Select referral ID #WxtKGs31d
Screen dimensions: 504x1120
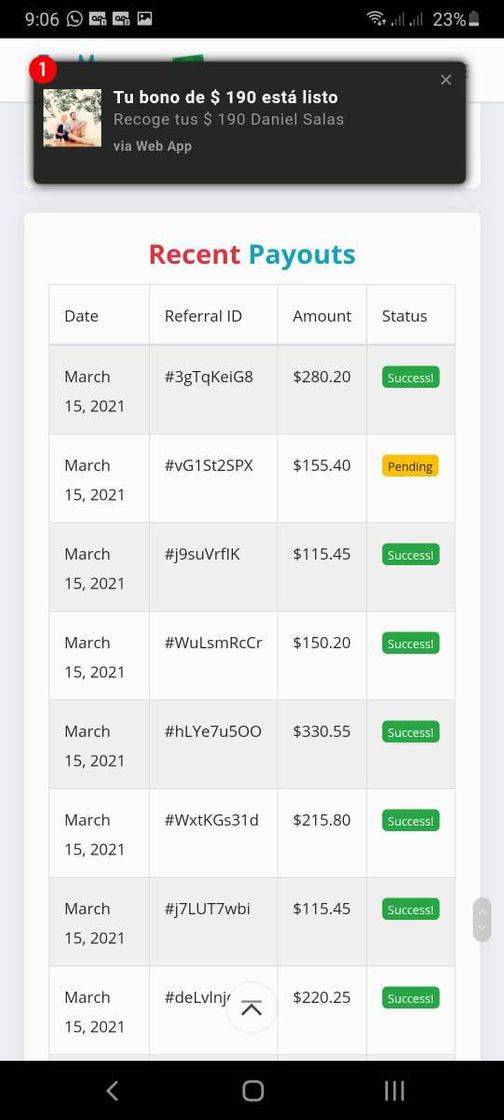click(x=211, y=820)
